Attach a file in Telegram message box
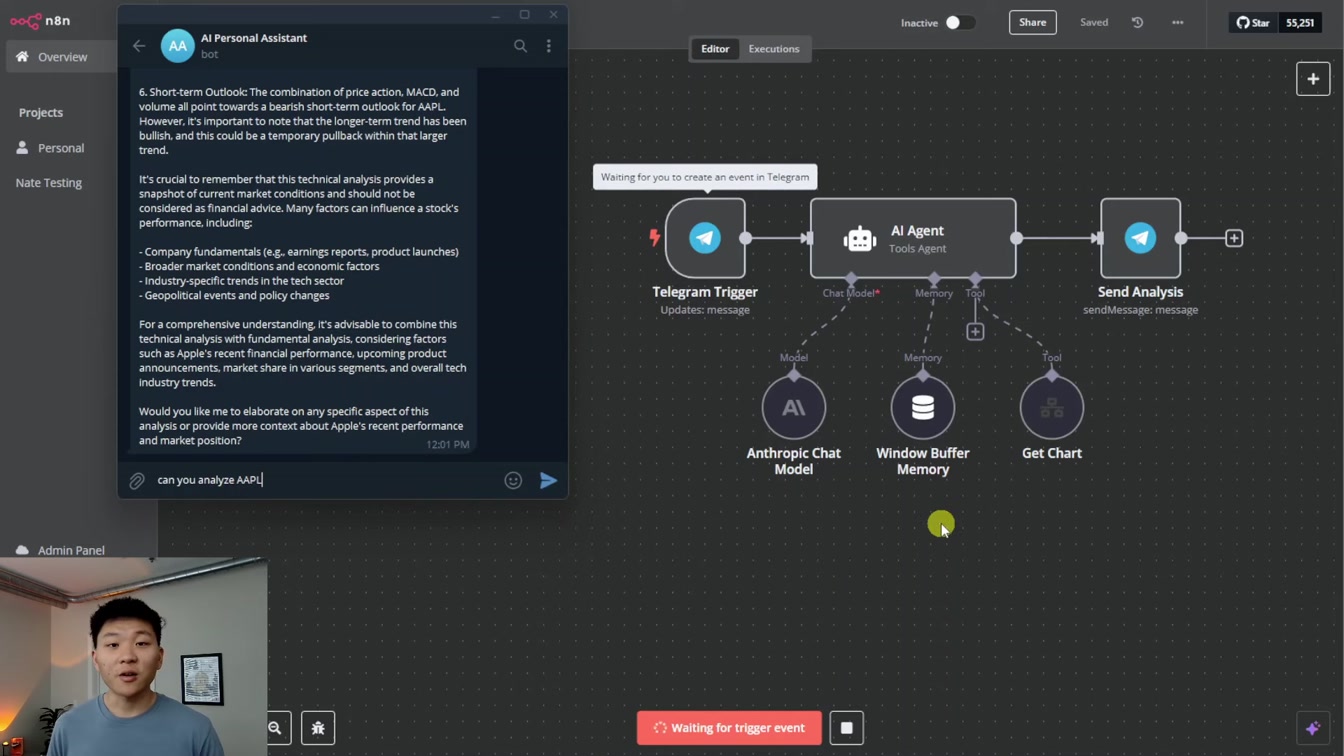This screenshot has width=1344, height=756. [x=137, y=481]
